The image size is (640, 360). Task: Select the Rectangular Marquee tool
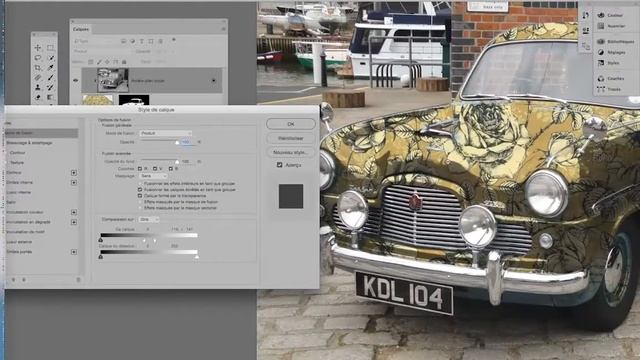[50, 48]
